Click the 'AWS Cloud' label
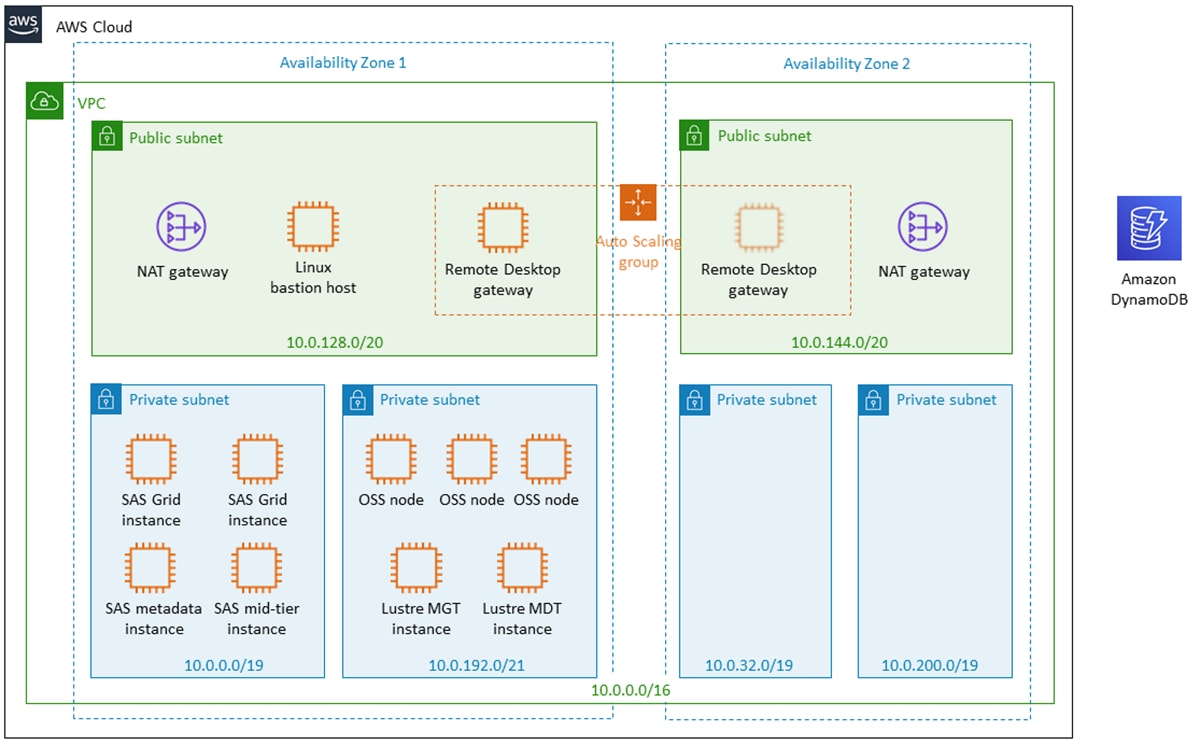The height and width of the screenshot is (745, 1200). (93, 27)
